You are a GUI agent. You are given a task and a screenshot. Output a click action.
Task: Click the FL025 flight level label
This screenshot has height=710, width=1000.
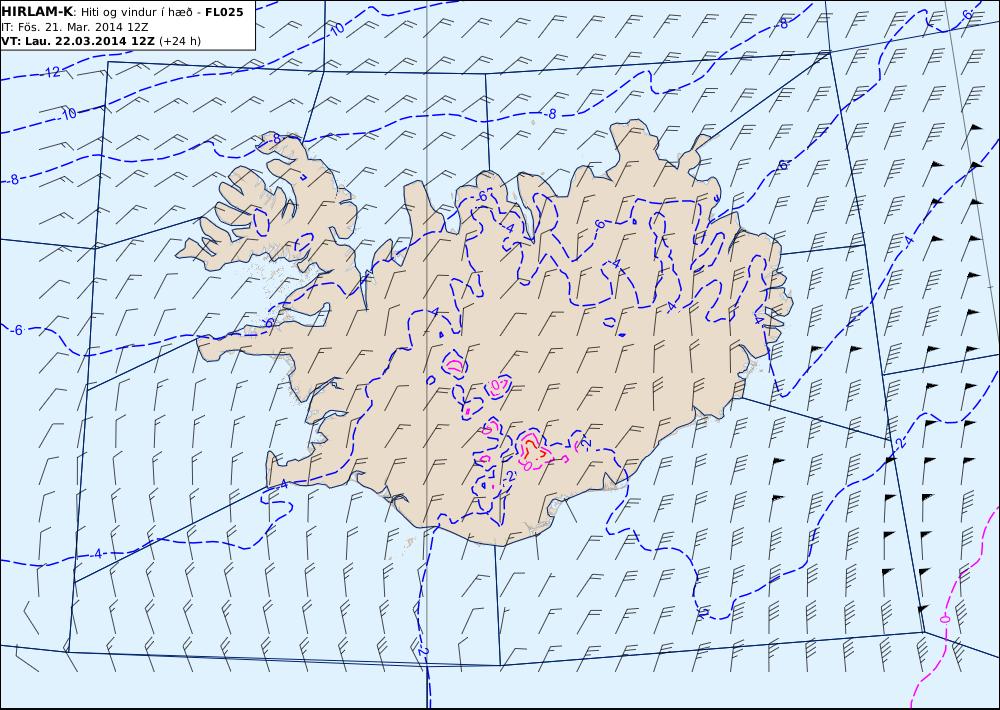point(224,12)
